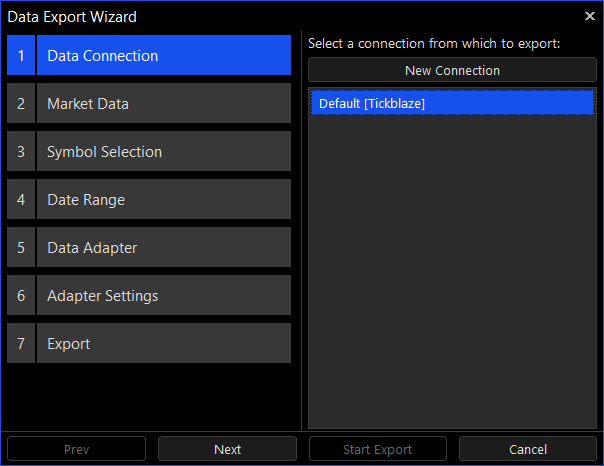
Task: Go to the Market Data step
Action: click(x=163, y=104)
